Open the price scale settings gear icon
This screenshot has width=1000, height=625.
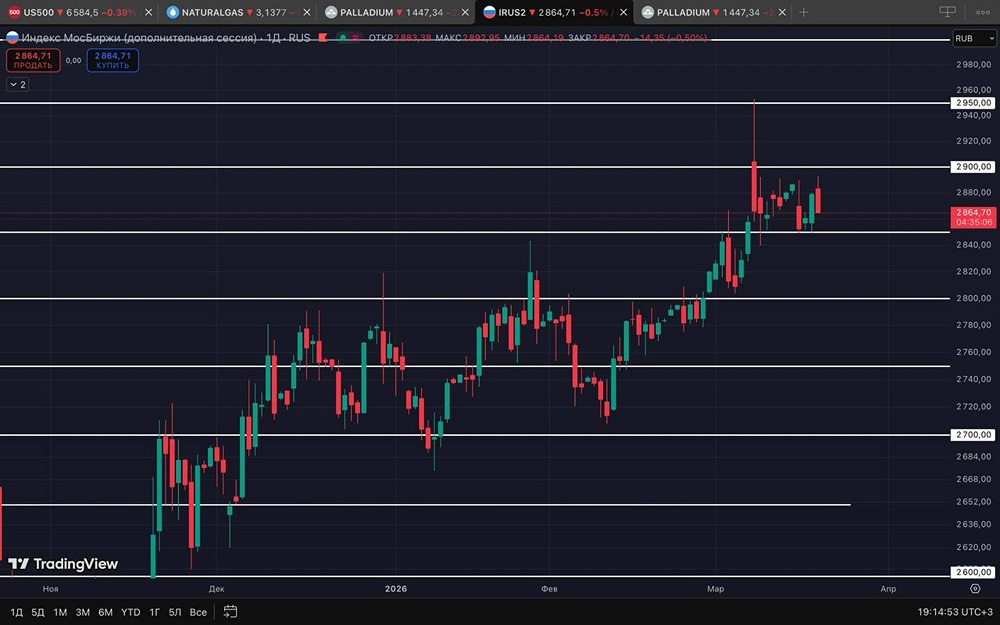975,588
